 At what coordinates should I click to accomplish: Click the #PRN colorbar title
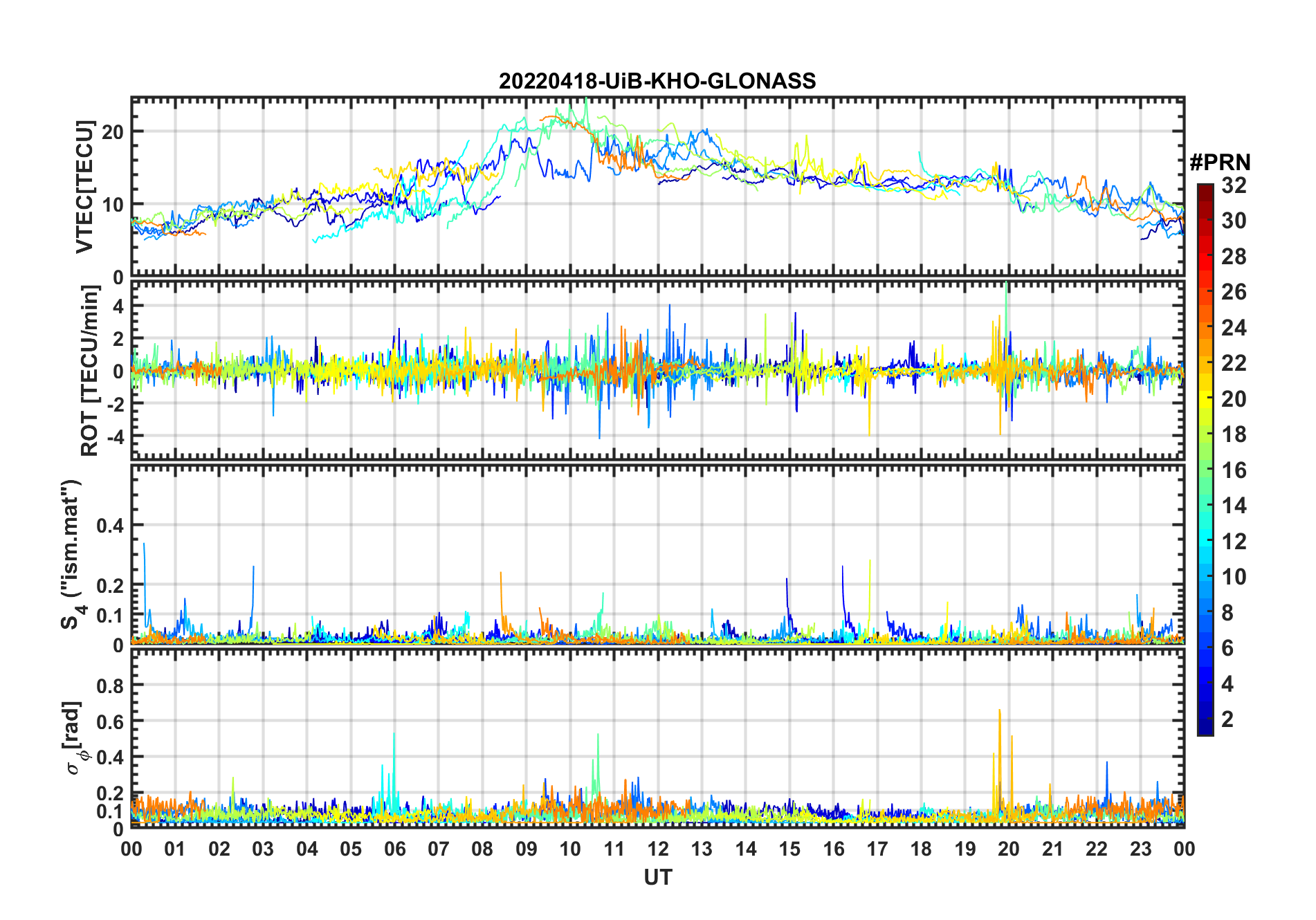tap(1220, 163)
